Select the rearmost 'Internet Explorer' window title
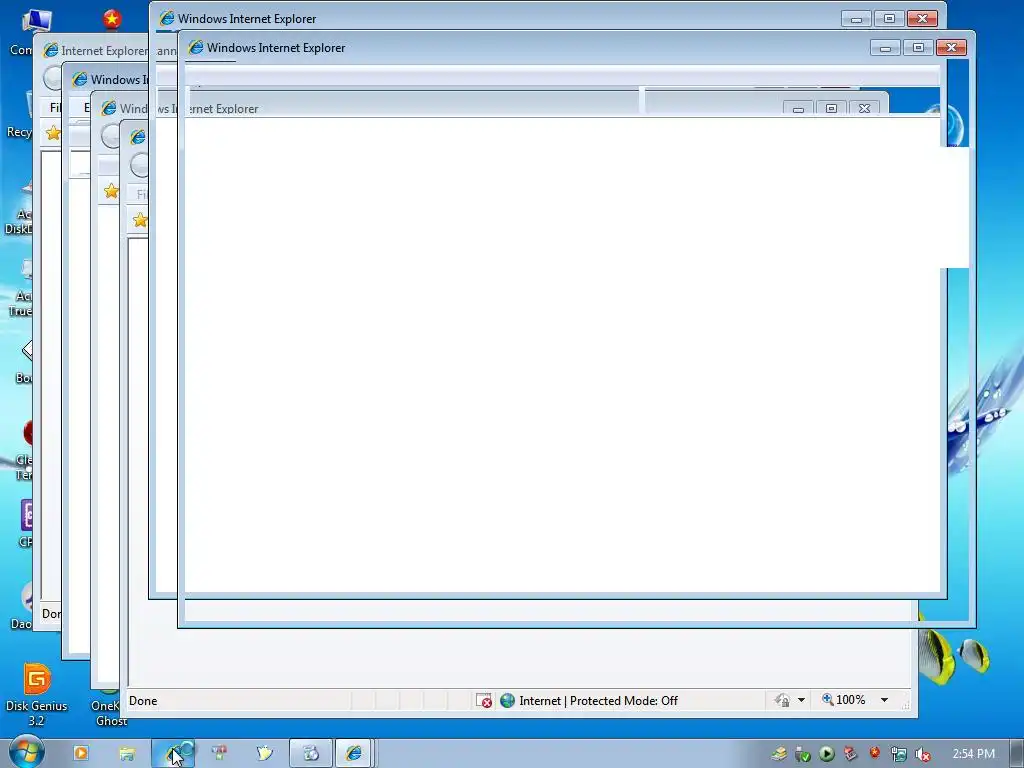This screenshot has width=1024, height=768. click(x=104, y=50)
